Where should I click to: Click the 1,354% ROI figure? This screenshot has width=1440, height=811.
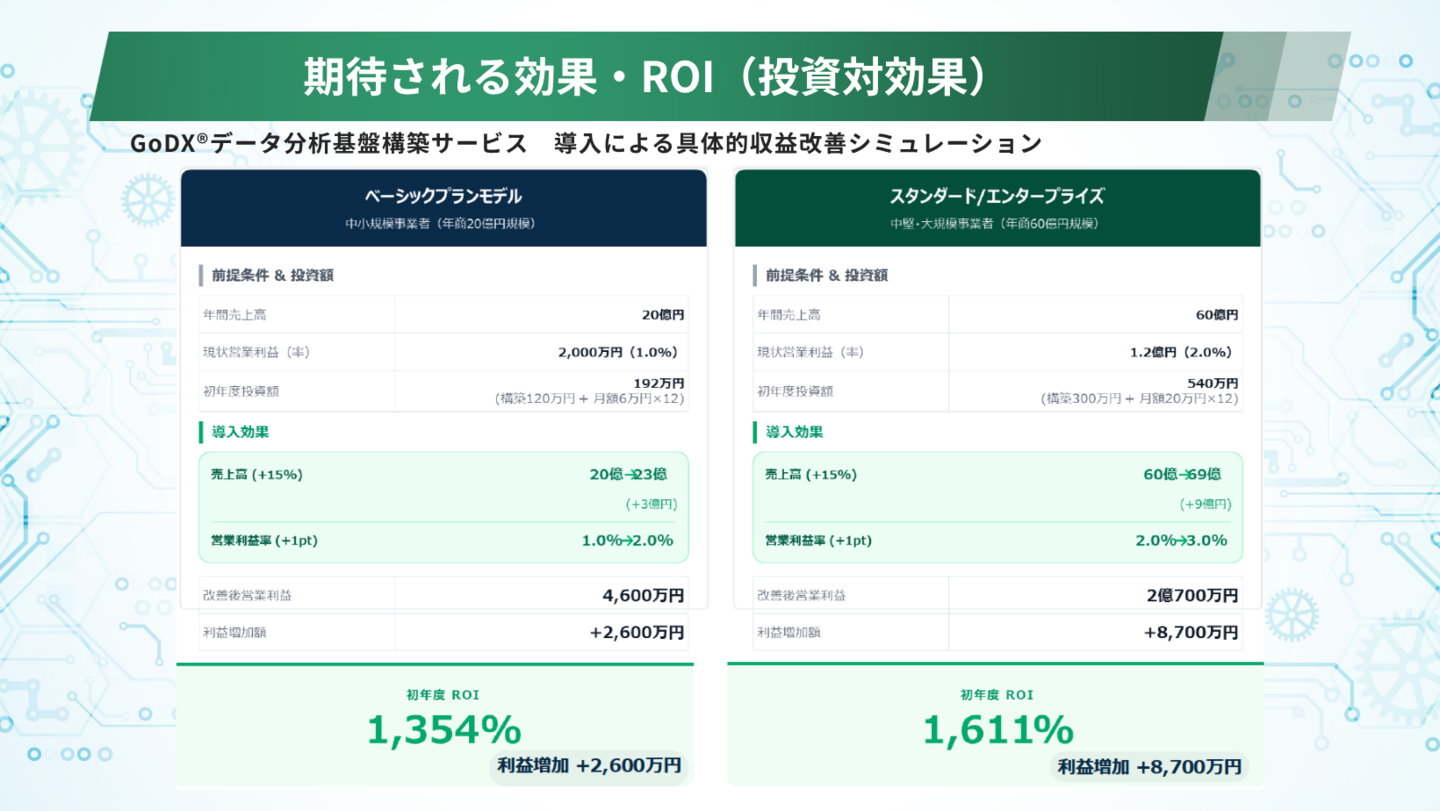pyautogui.click(x=443, y=729)
